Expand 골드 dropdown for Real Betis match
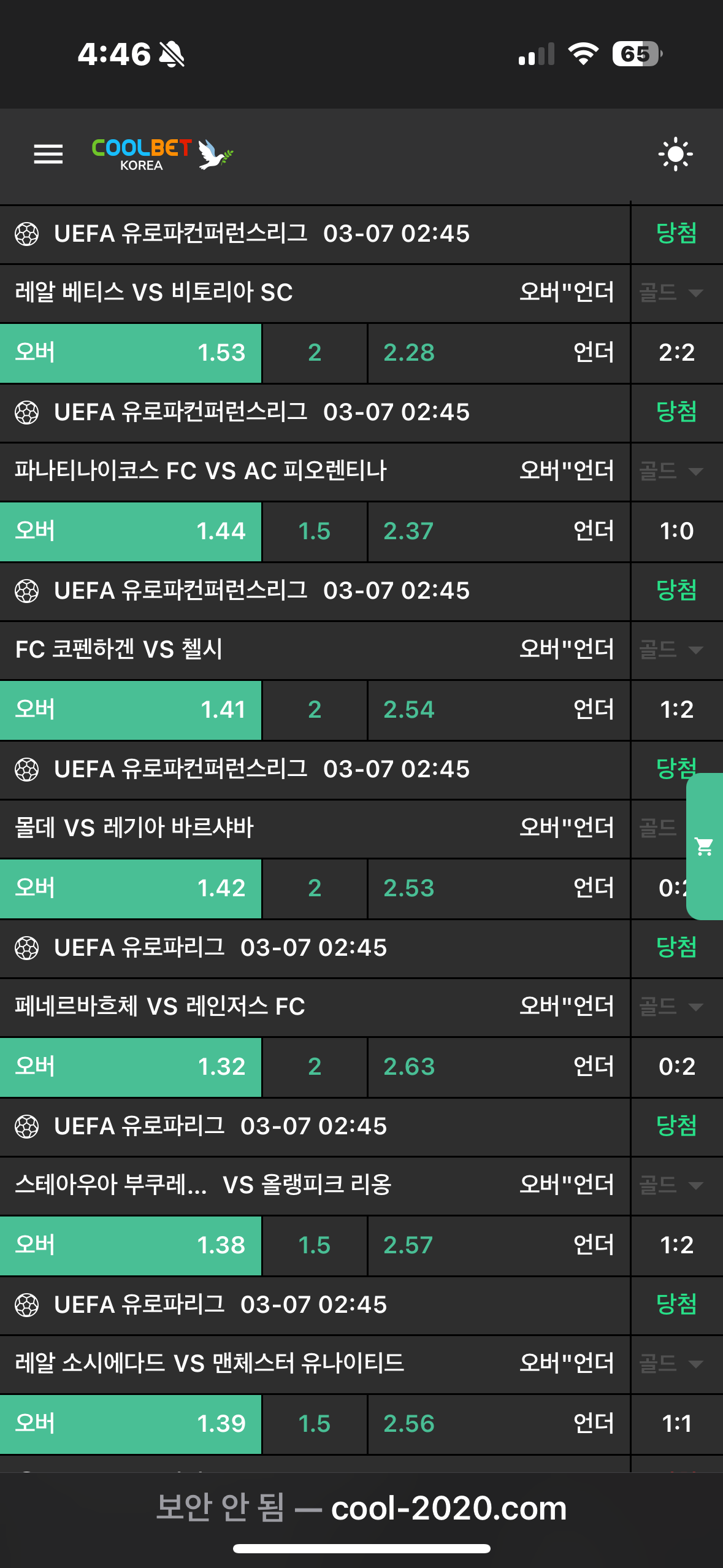Viewport: 723px width, 1568px height. (x=671, y=293)
